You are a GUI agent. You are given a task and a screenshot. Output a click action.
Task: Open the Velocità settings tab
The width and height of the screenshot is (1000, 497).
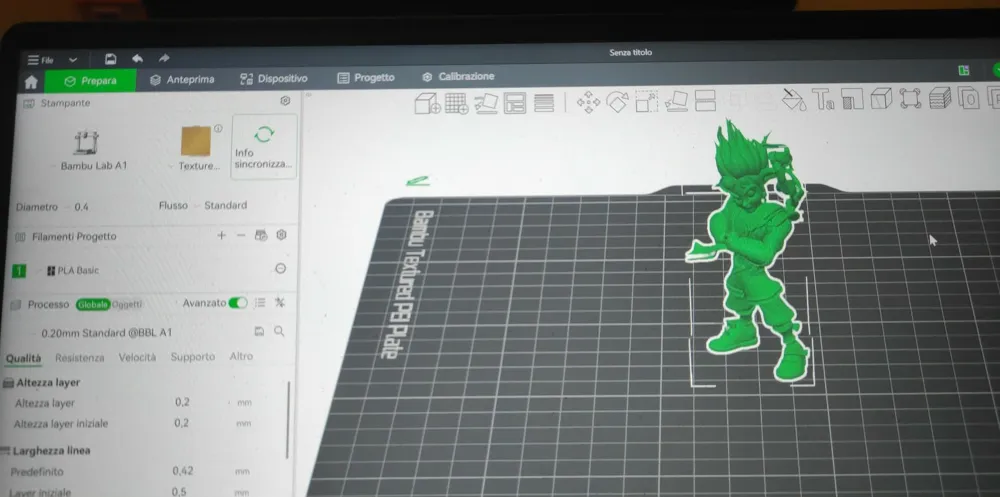(x=137, y=357)
